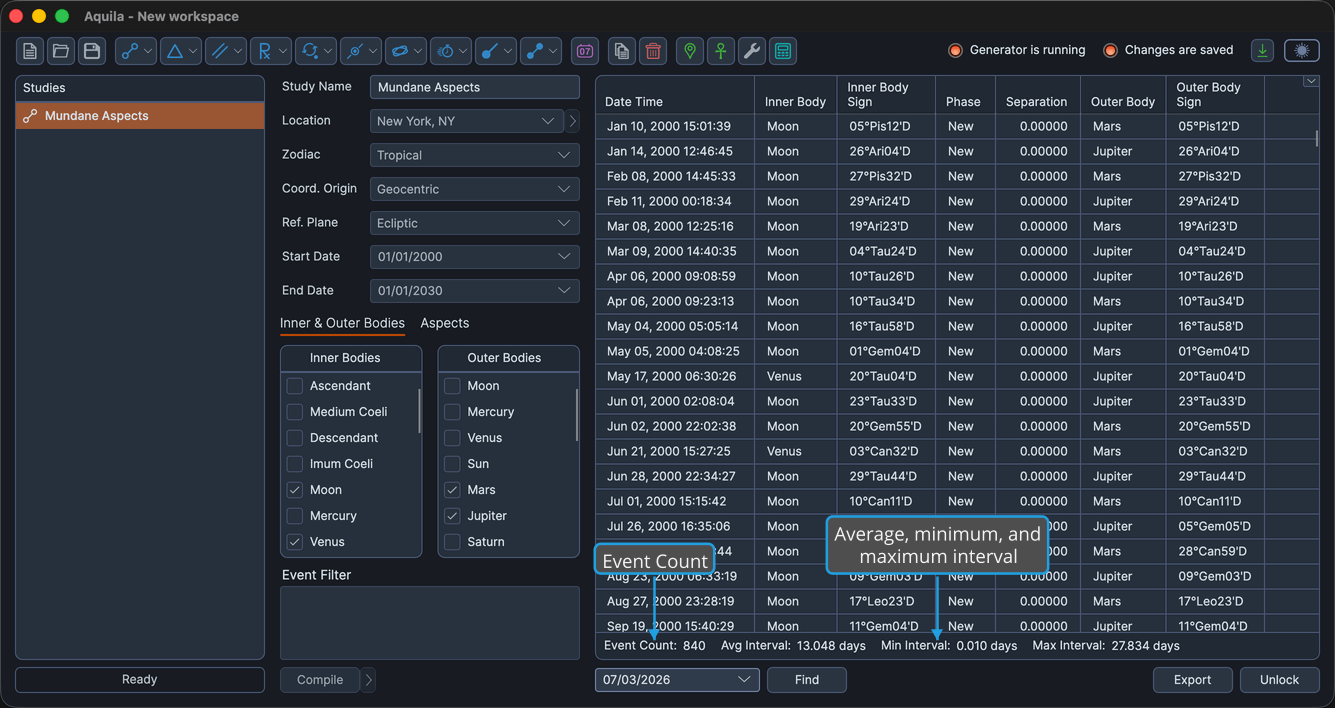Viewport: 1335px width, 708px height.
Task: Click the green location pin icon
Action: click(690, 51)
